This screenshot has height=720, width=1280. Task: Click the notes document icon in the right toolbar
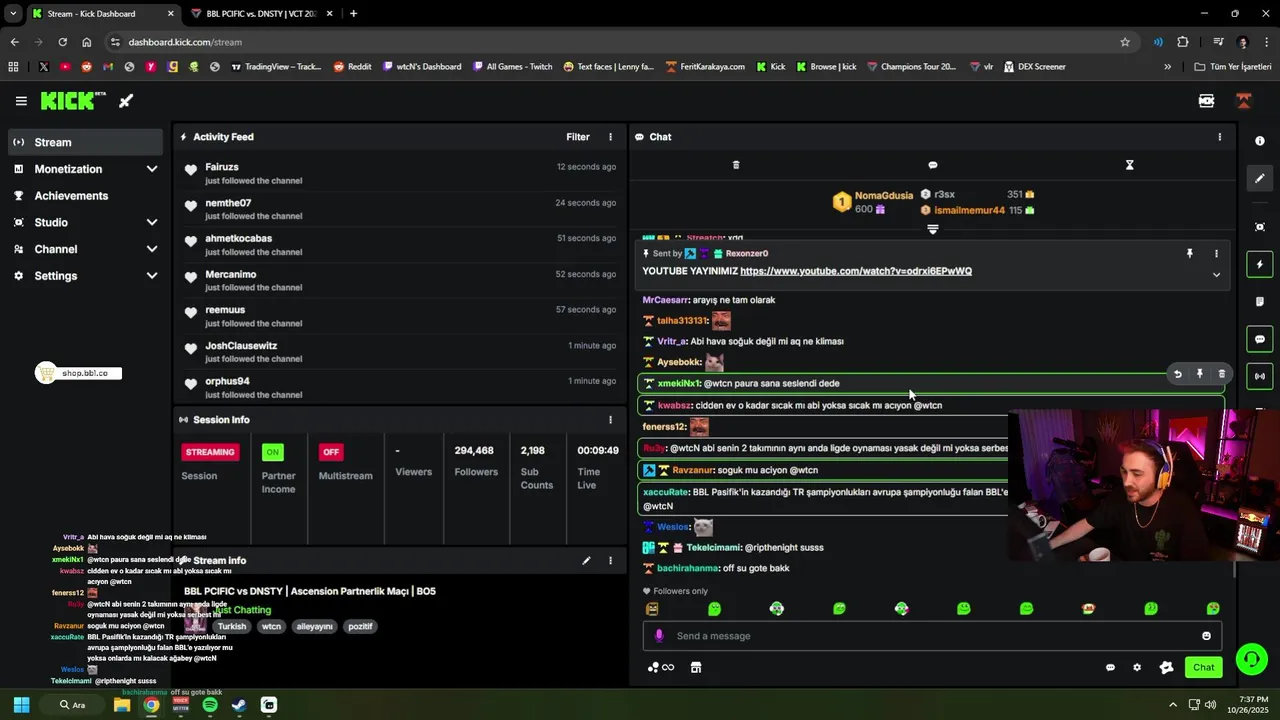[x=1260, y=301]
